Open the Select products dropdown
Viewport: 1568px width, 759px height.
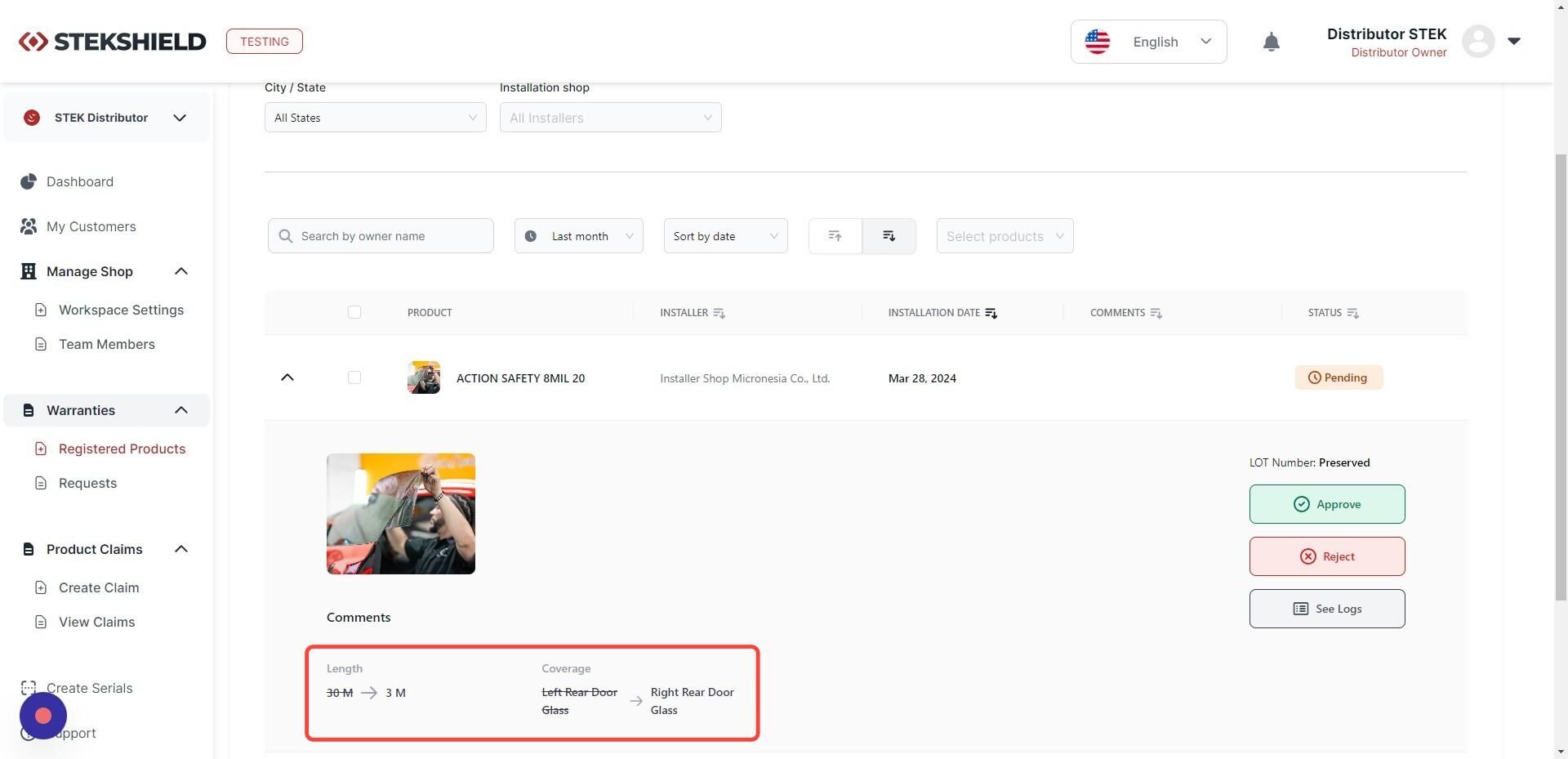point(1004,236)
